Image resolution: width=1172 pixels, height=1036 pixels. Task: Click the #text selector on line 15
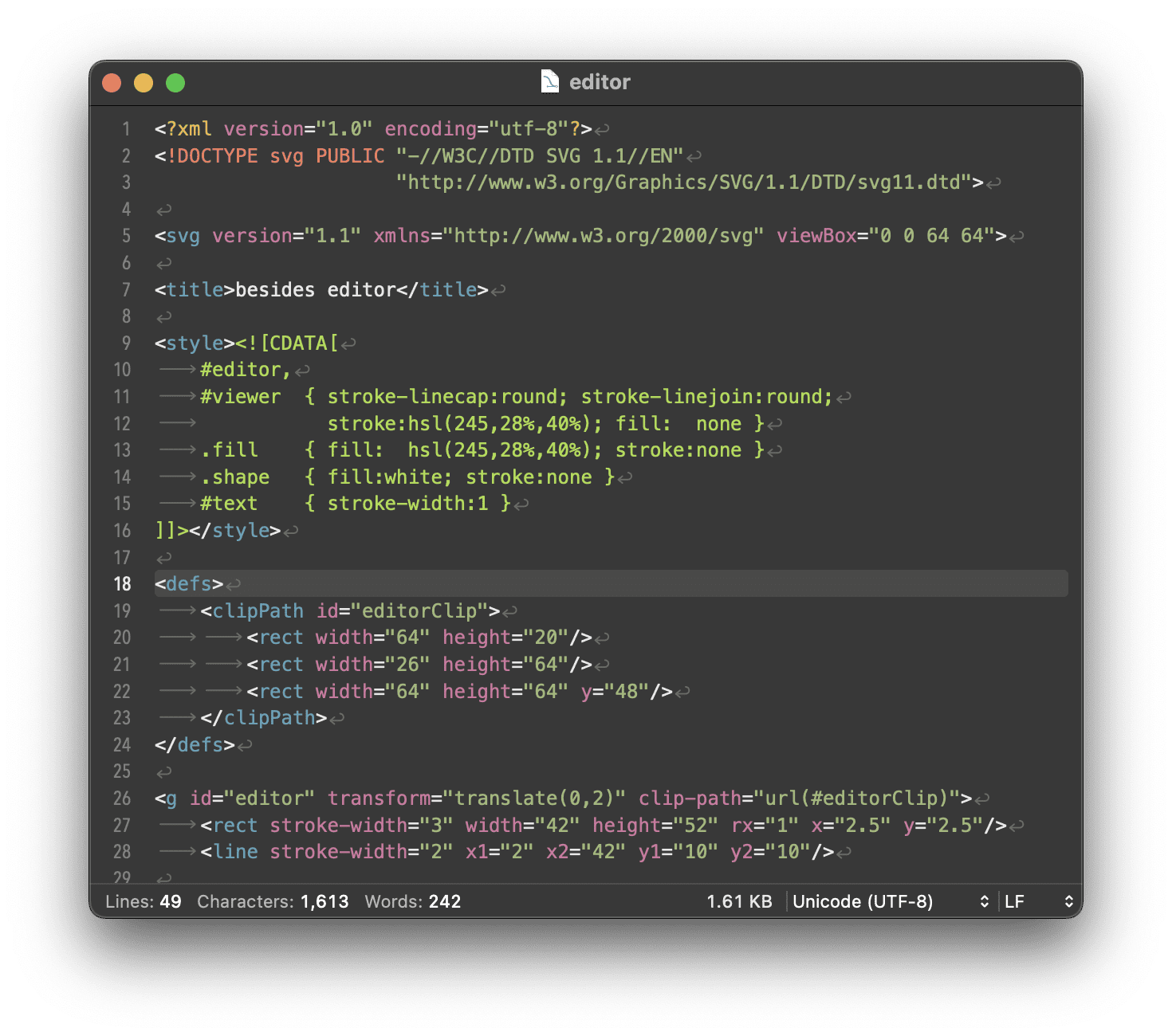click(x=230, y=504)
